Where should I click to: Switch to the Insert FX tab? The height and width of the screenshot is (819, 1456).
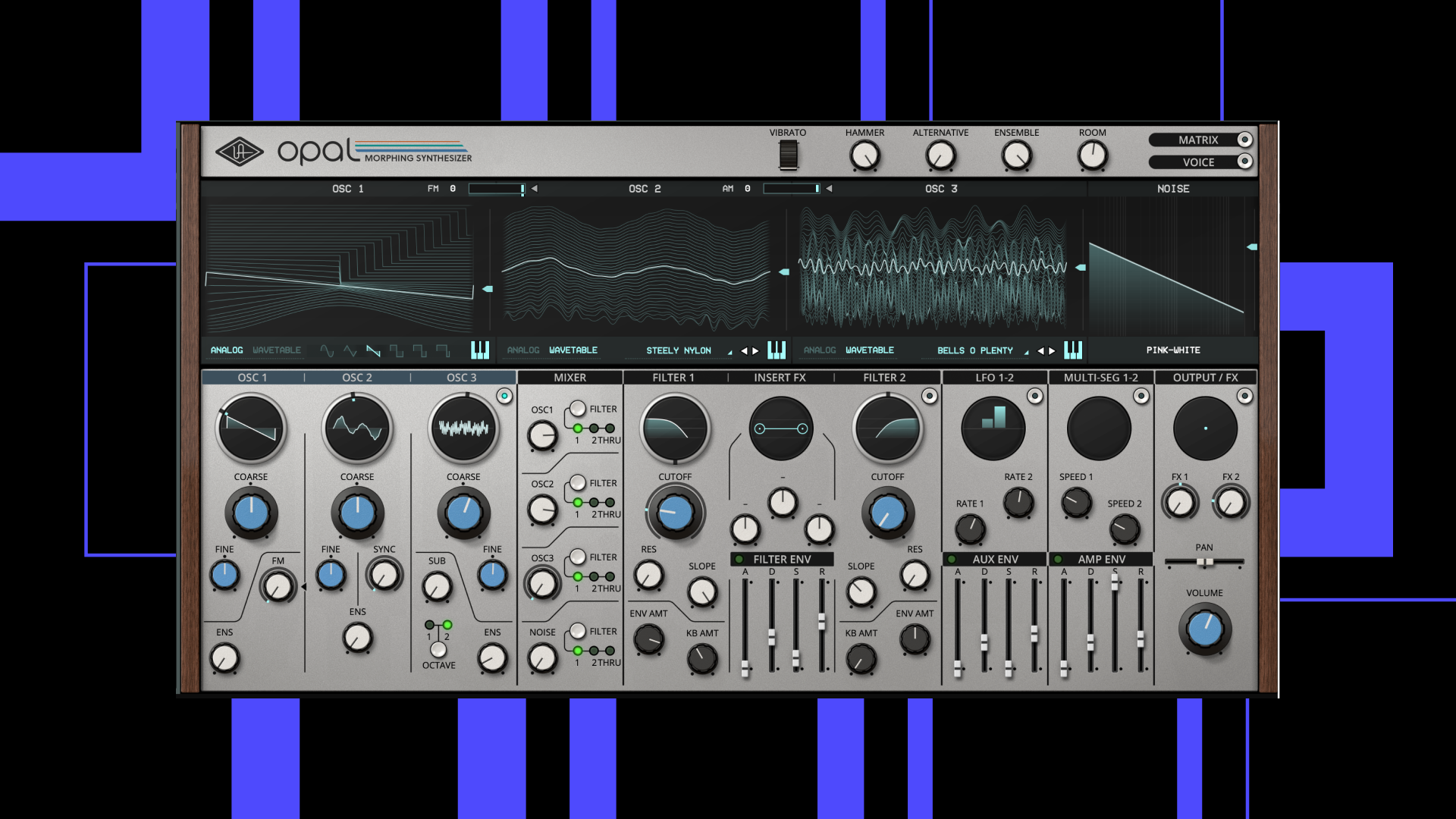tap(780, 378)
